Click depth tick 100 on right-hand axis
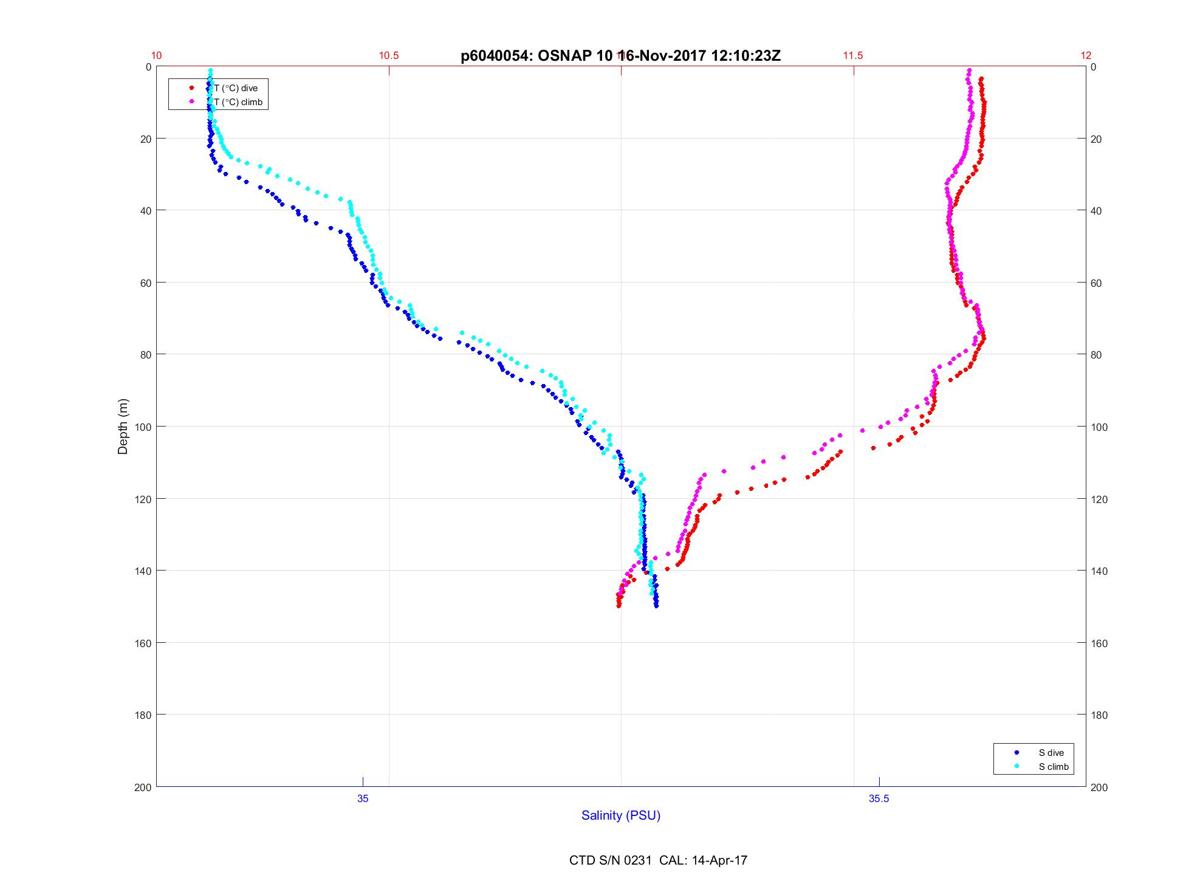The image size is (1200, 885). click(x=1100, y=427)
